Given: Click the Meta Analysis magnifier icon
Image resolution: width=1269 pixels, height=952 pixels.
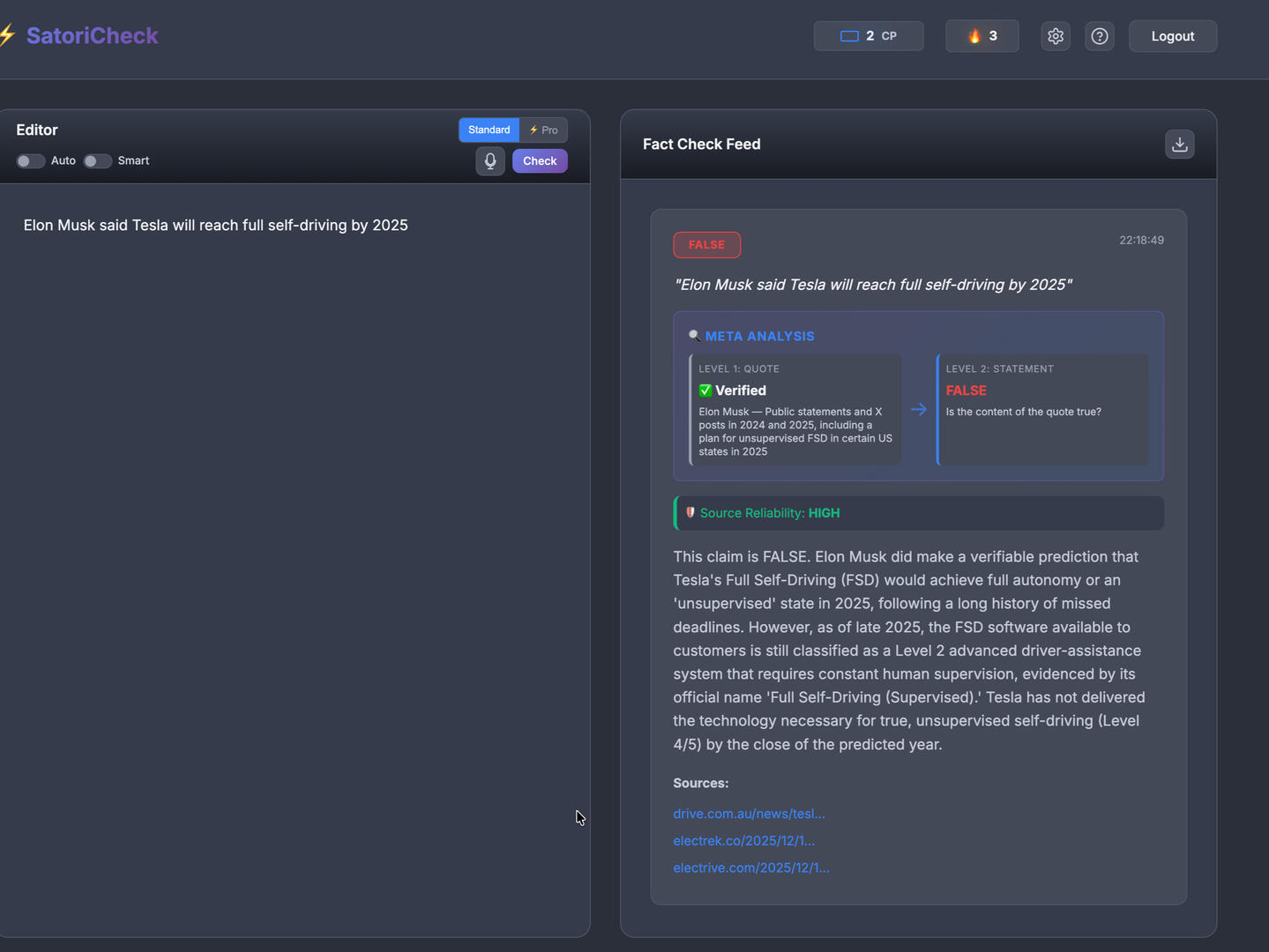Looking at the screenshot, I should tap(694, 335).
